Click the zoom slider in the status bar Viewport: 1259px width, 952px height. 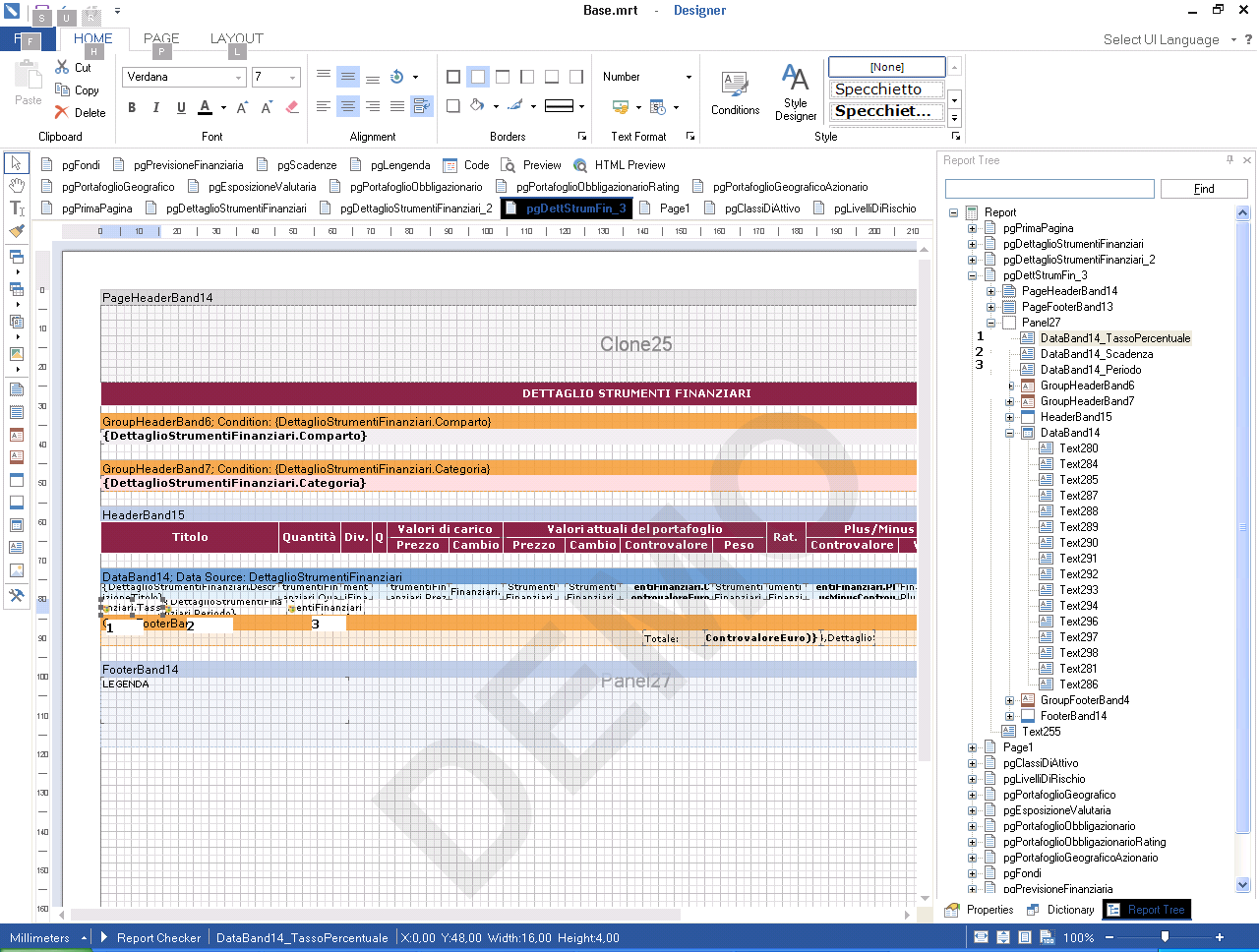[x=1165, y=937]
